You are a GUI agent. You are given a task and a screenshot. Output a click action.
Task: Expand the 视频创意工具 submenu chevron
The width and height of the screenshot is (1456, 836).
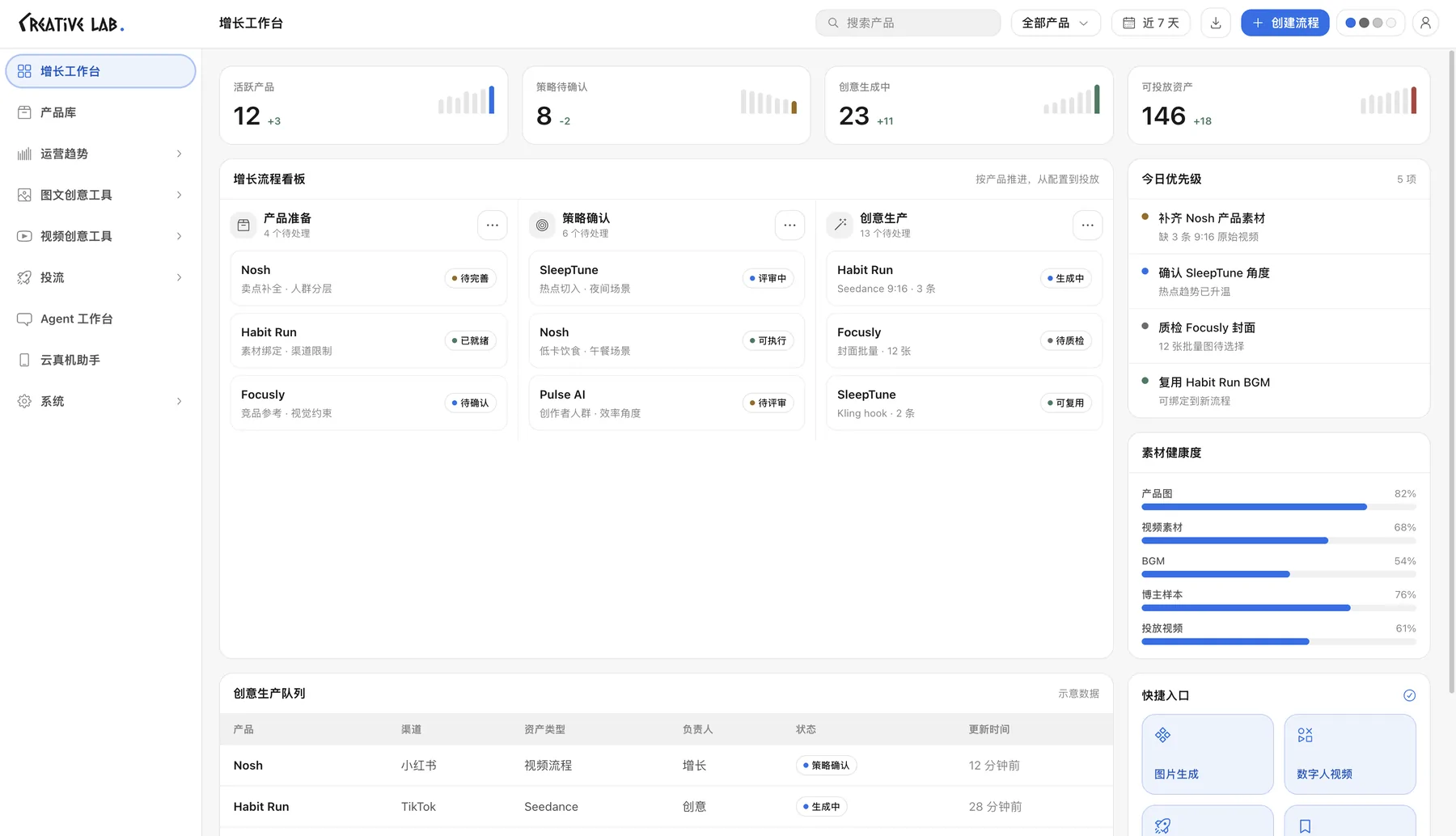tap(179, 236)
